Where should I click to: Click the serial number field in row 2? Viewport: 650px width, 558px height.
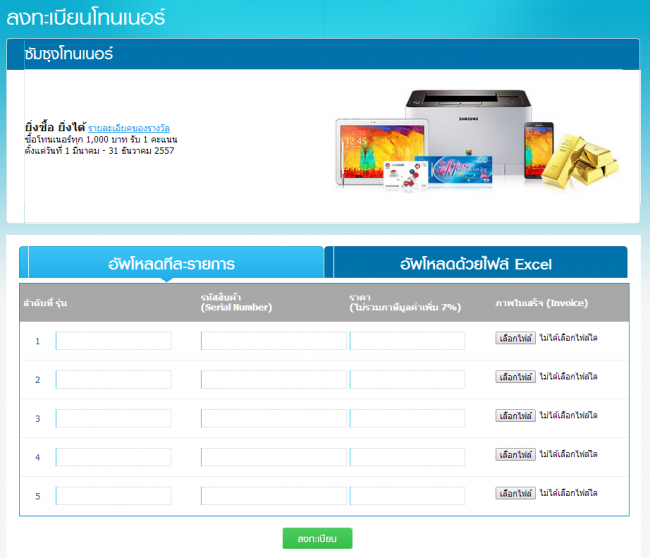click(274, 379)
